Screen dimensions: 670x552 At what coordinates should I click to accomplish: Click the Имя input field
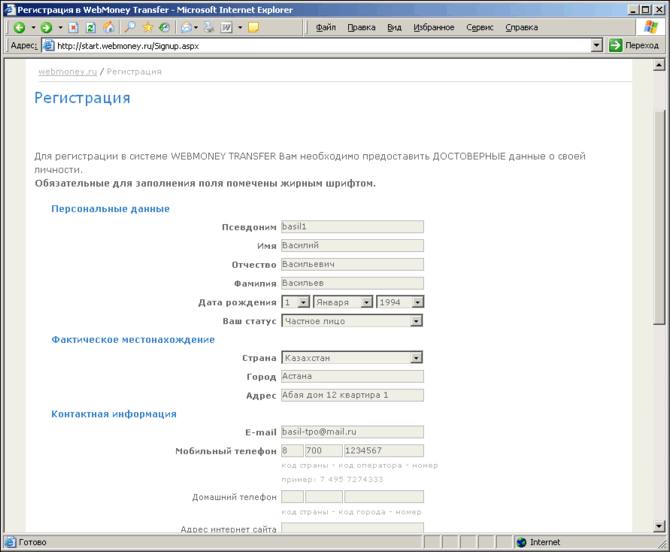[353, 245]
